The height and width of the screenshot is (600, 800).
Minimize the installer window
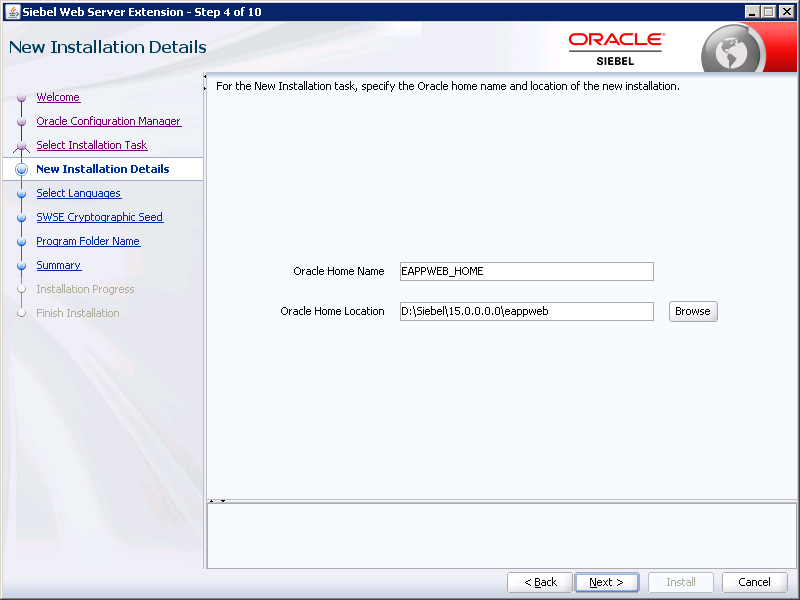752,12
